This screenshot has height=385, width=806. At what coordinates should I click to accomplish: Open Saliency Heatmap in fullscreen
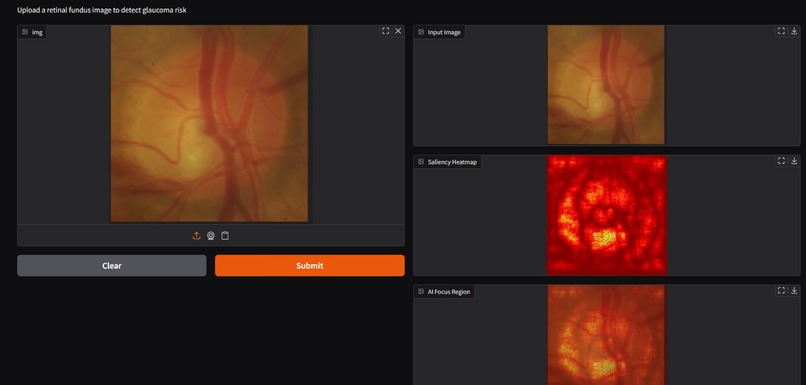point(781,161)
